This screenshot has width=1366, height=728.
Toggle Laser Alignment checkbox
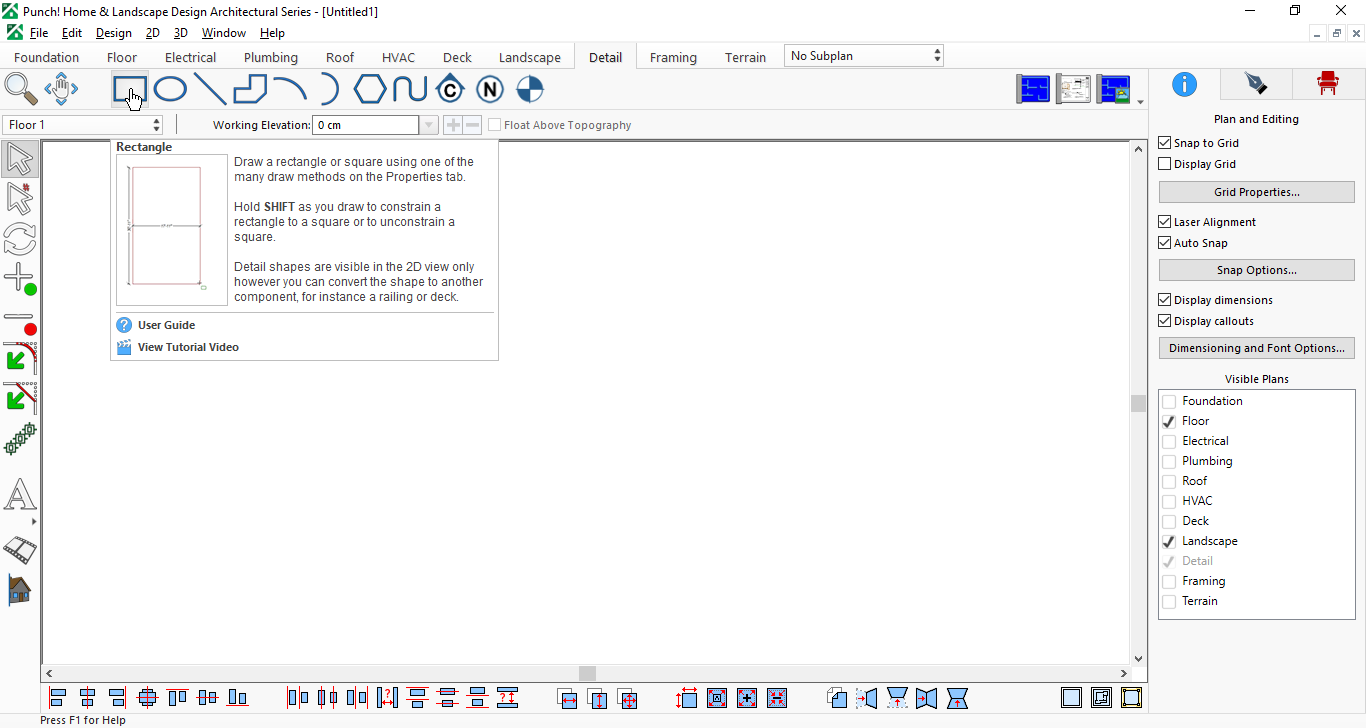click(x=1164, y=222)
